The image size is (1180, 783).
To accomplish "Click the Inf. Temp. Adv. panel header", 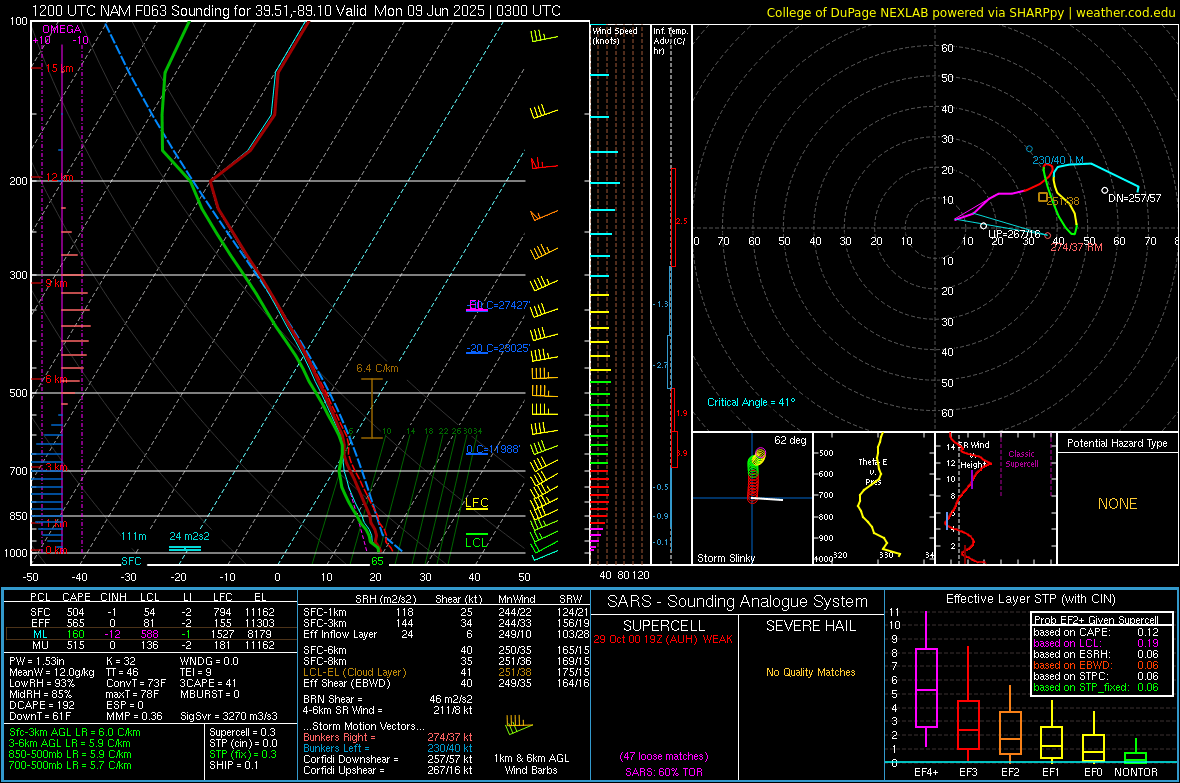I will coord(670,41).
